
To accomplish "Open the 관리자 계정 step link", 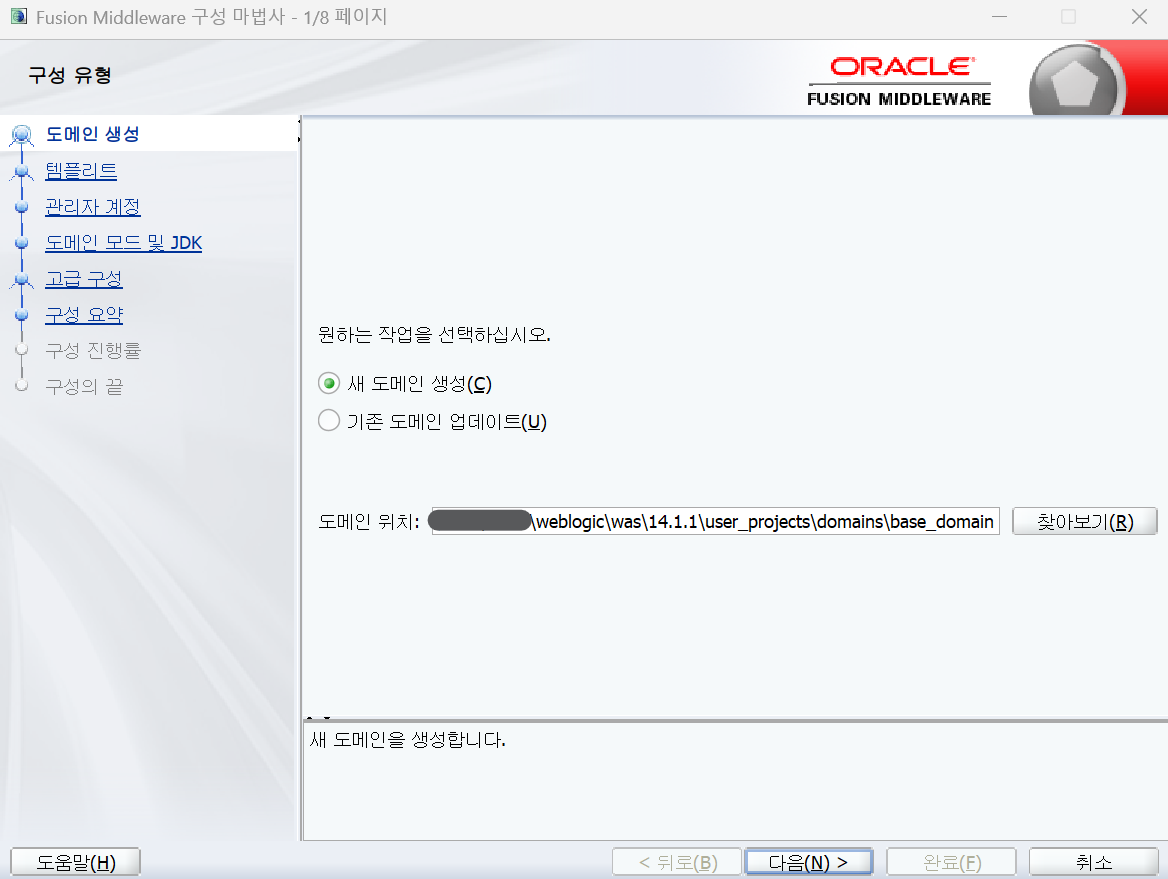I will pos(93,206).
